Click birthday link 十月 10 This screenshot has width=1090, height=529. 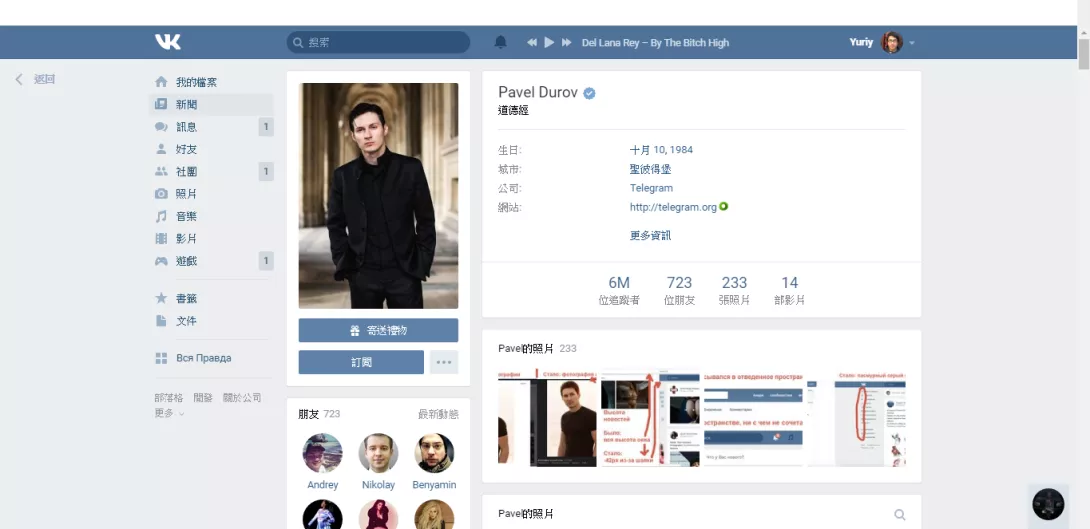(x=639, y=149)
